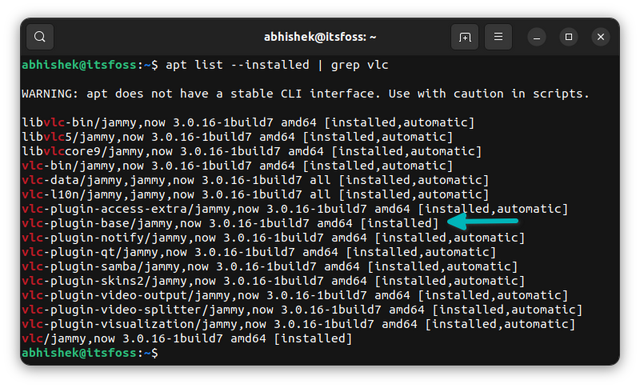Image resolution: width=640 pixels, height=388 pixels.
Task: Click the last vlc/jammy installed line
Action: coord(187,339)
